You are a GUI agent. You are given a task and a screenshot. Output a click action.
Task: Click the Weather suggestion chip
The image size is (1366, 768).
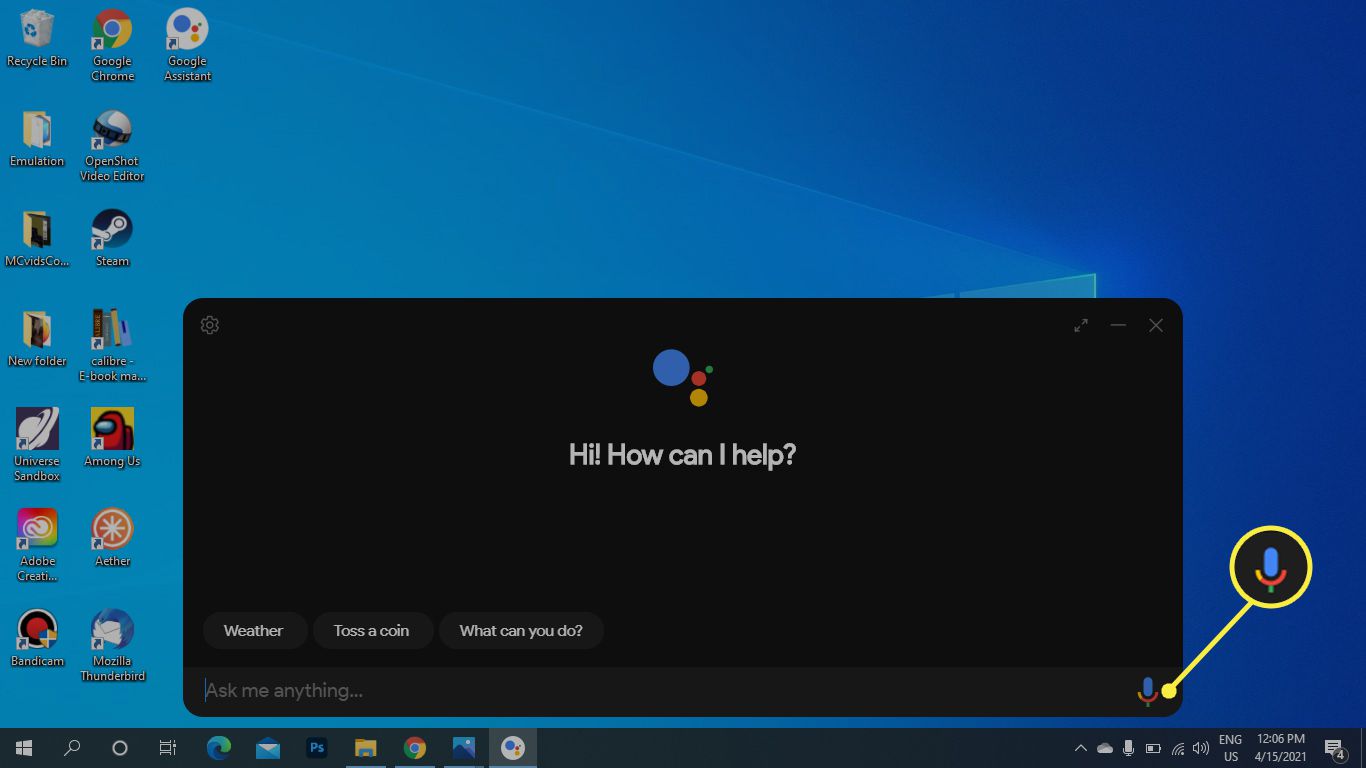tap(253, 631)
